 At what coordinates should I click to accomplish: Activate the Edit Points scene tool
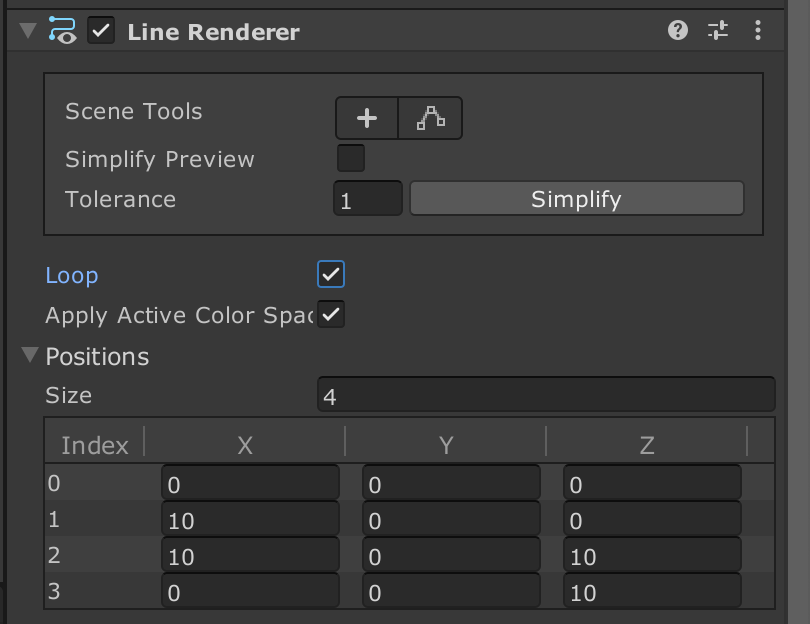[x=430, y=118]
